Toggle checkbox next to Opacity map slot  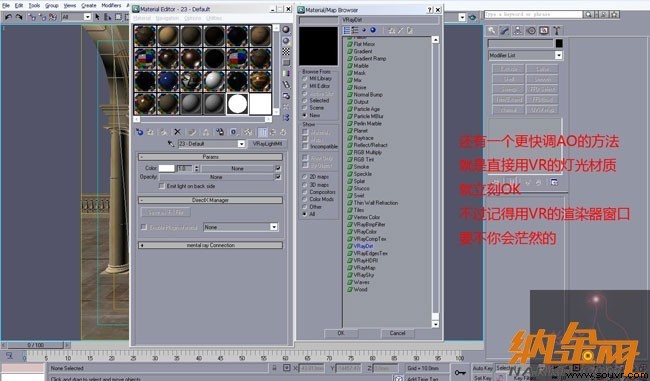[278, 177]
